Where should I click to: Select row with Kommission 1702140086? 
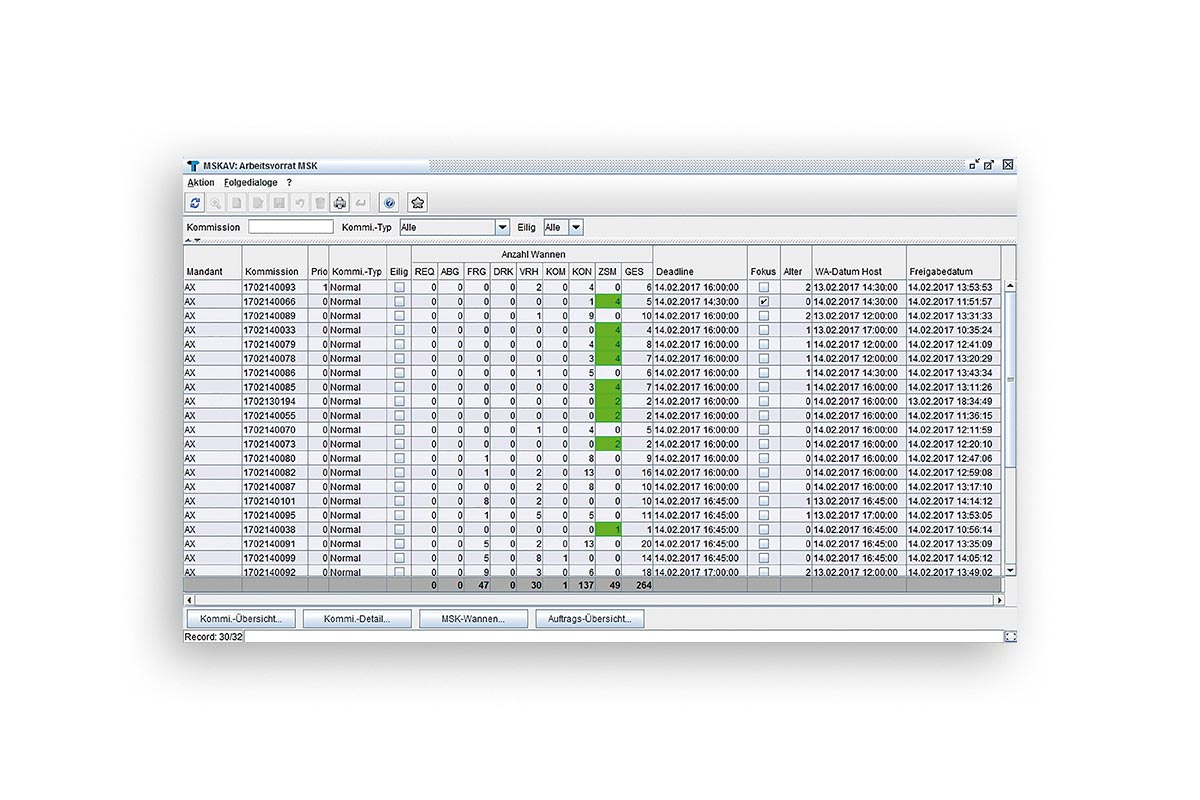[593, 372]
